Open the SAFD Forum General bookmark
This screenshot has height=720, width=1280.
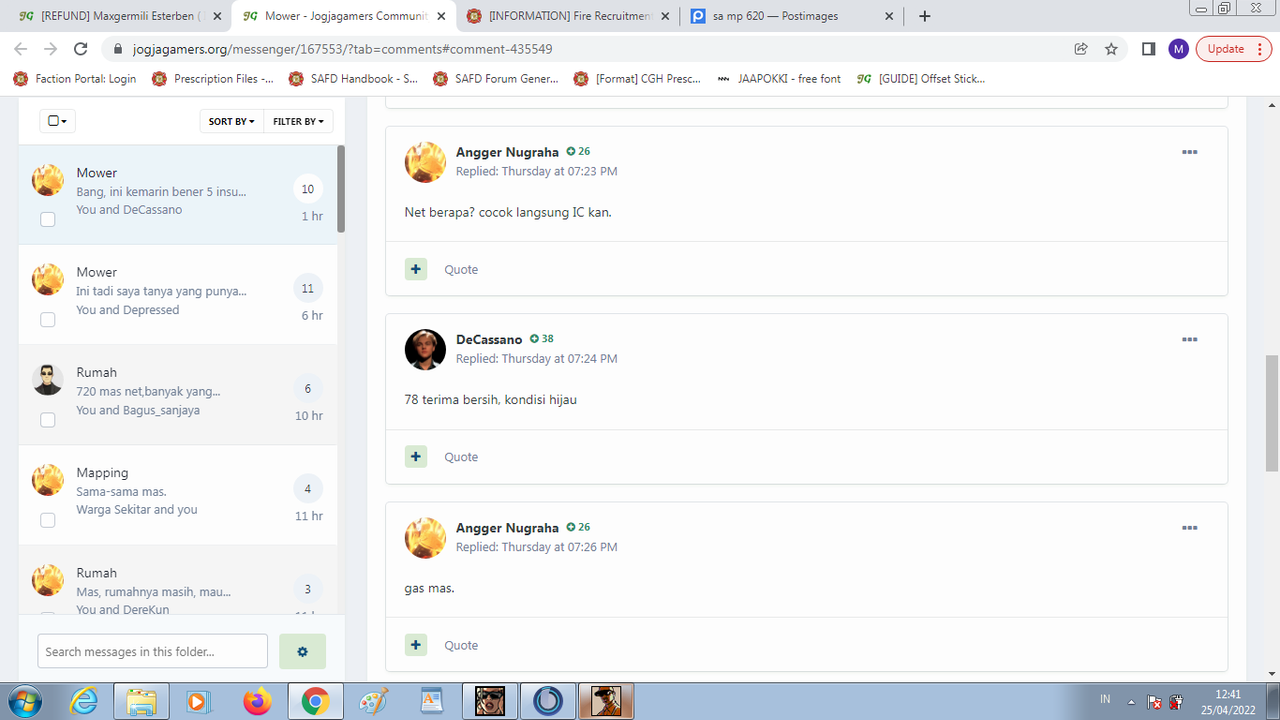point(496,79)
